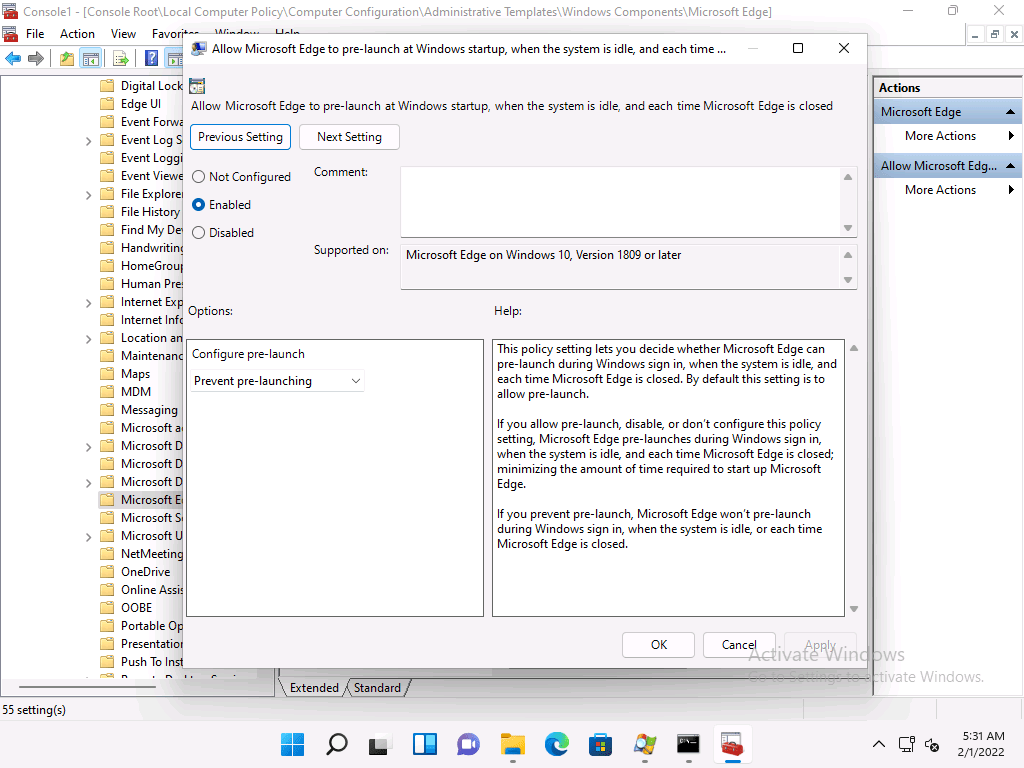Toggle Show/Hide Console Tree toolbar icon
The width and height of the screenshot is (1024, 768).
(91, 58)
